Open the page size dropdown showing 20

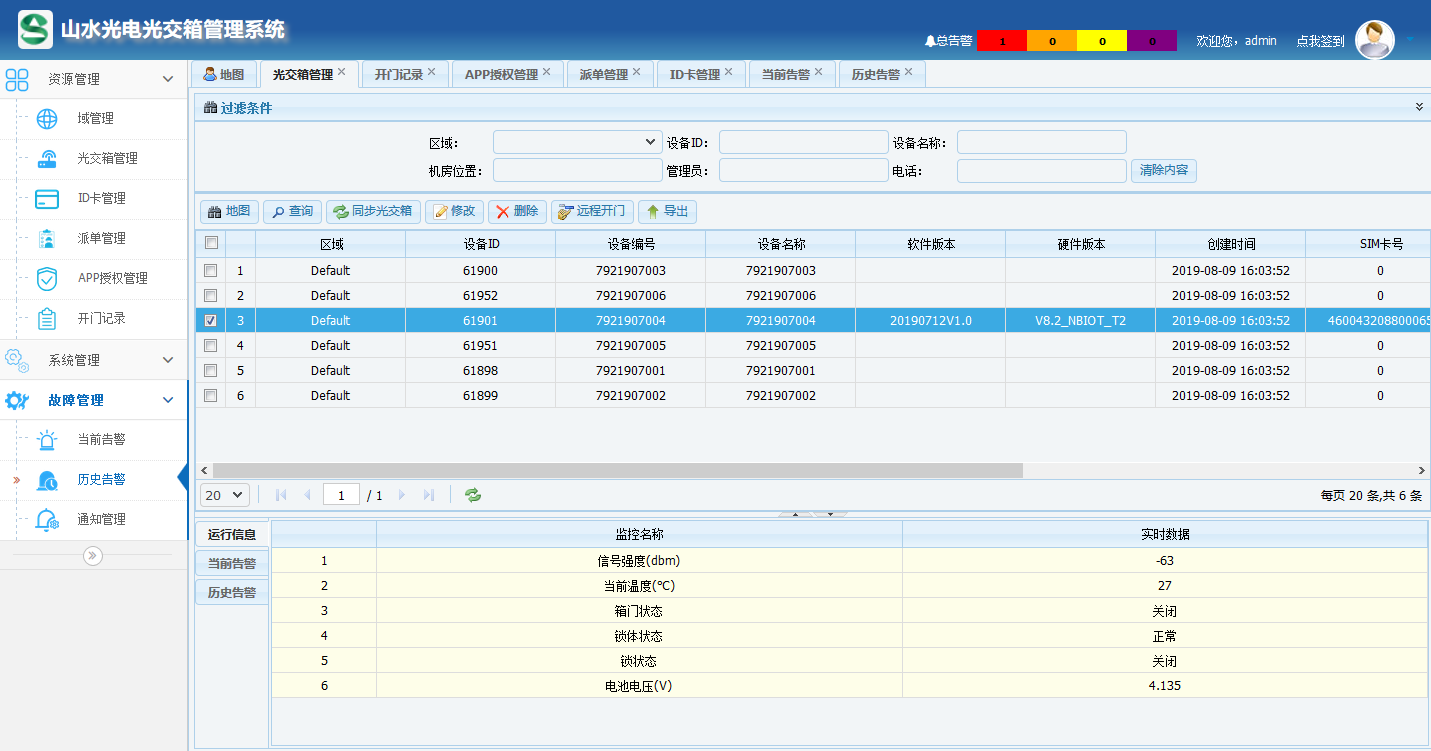point(225,495)
